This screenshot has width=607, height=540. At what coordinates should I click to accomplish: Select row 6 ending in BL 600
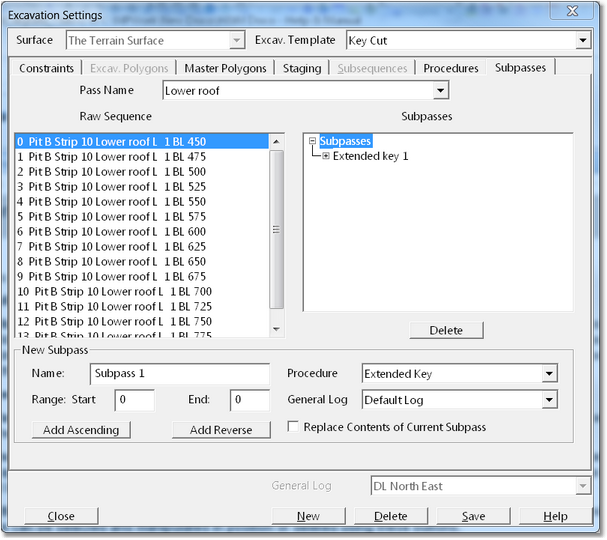tap(142, 231)
